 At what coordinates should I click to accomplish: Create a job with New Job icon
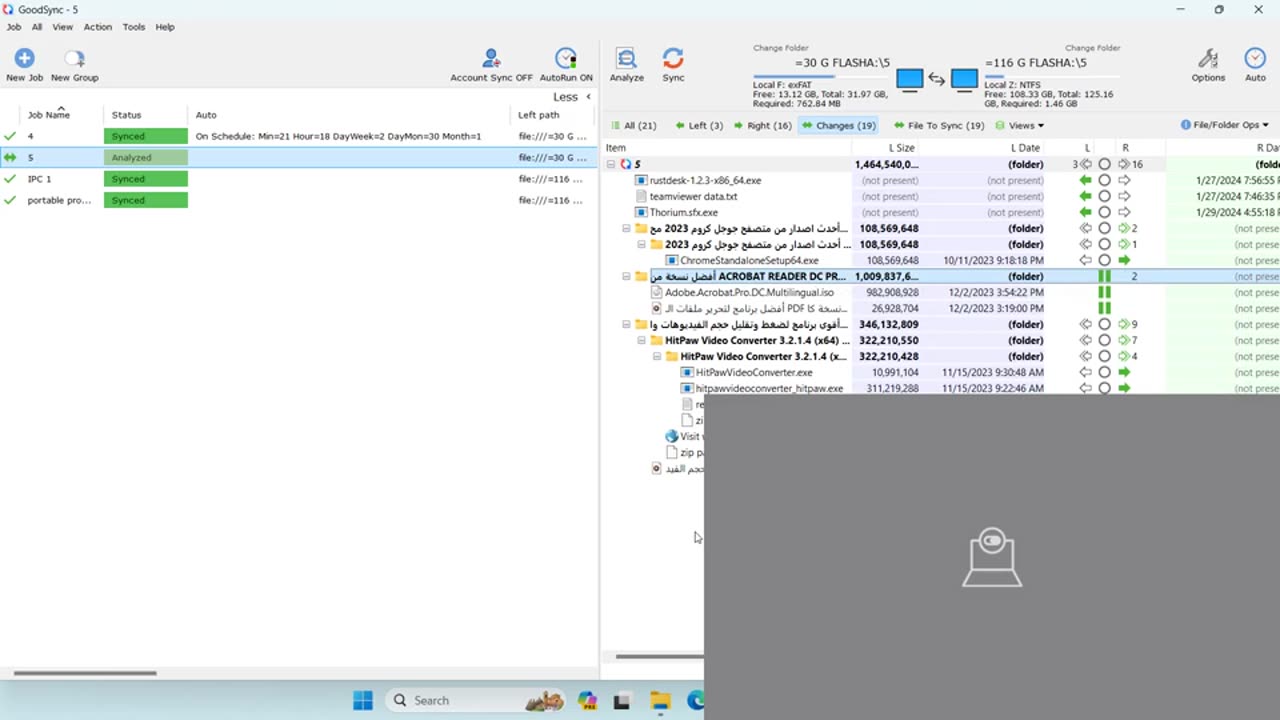(24, 59)
